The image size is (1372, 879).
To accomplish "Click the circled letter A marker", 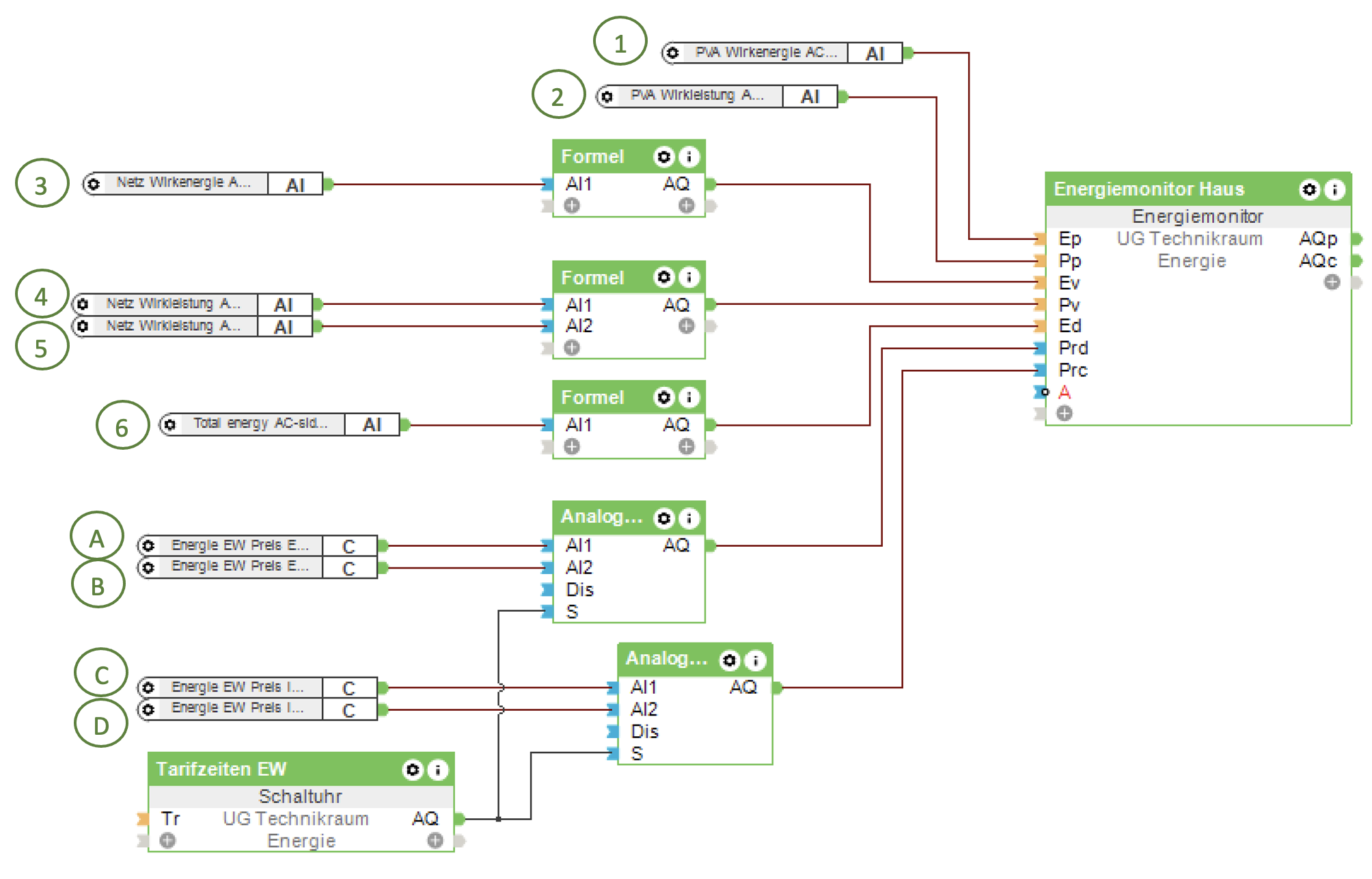I will click(x=97, y=537).
